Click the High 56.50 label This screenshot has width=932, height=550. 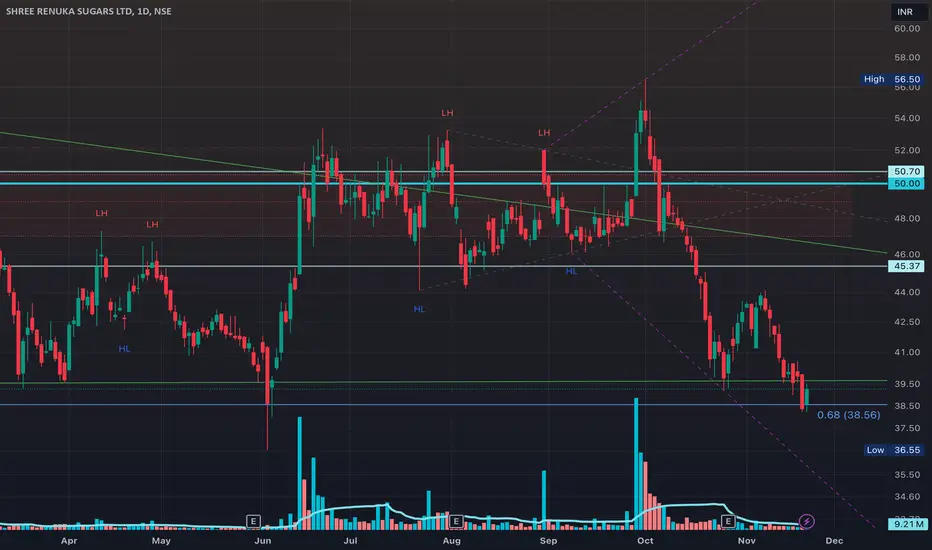[x=892, y=79]
